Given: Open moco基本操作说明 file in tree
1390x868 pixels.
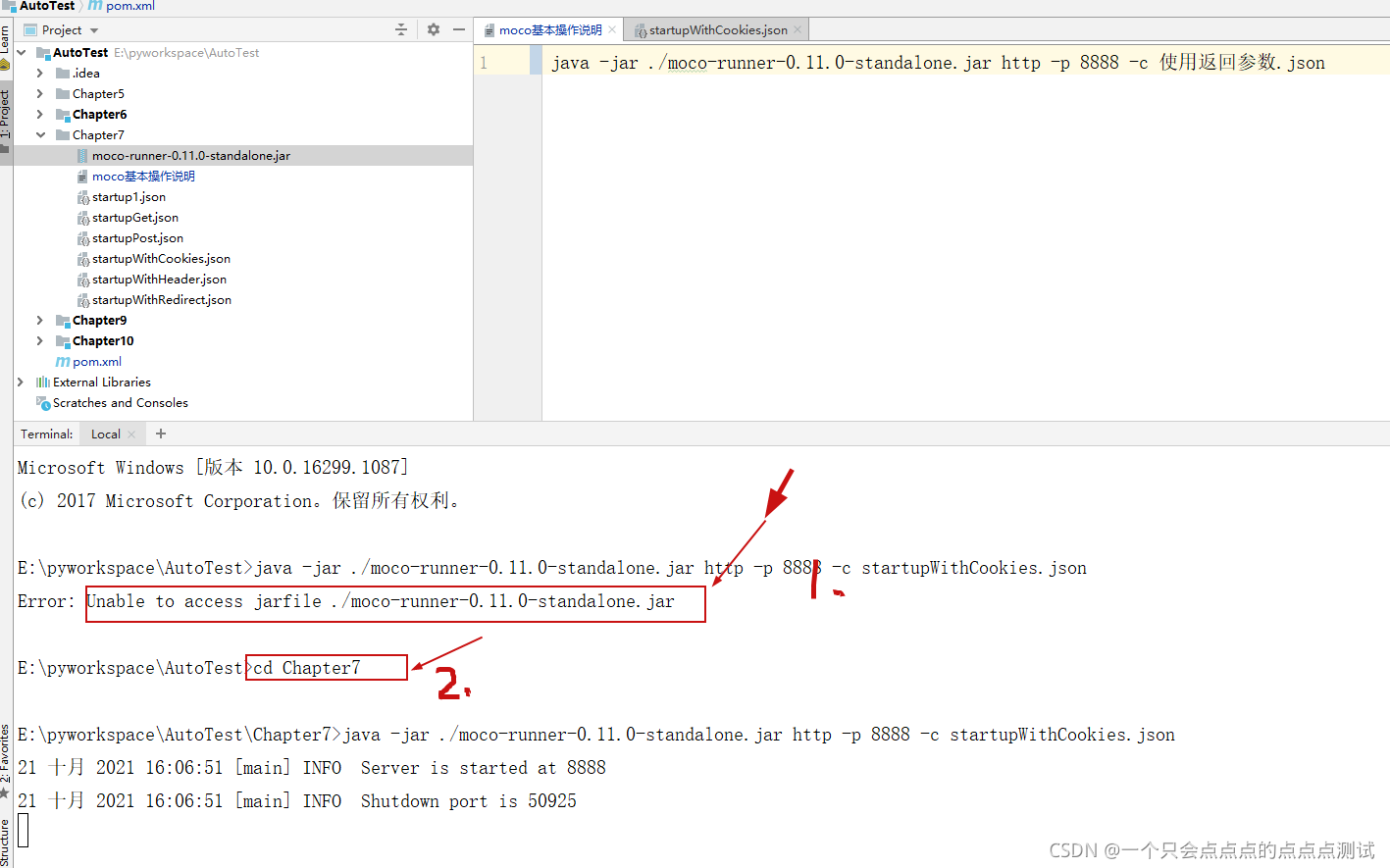Looking at the screenshot, I should pyautogui.click(x=143, y=176).
